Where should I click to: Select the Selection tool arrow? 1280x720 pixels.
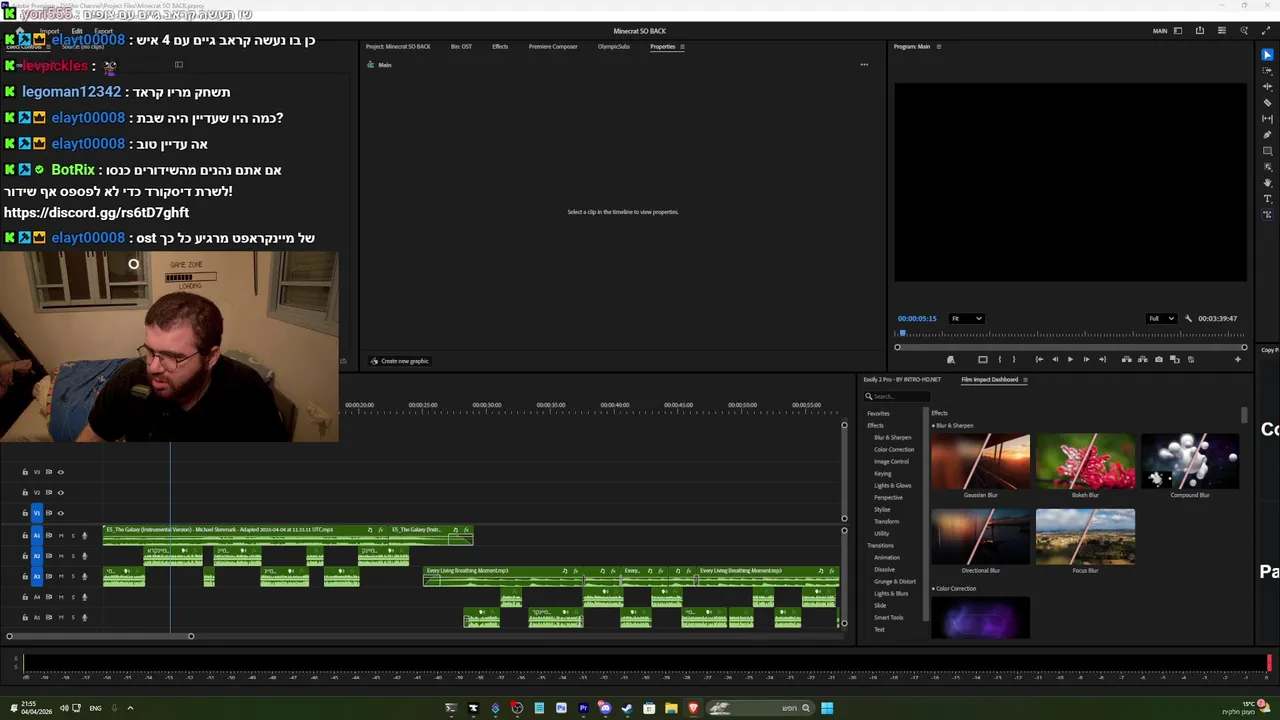(1268, 55)
